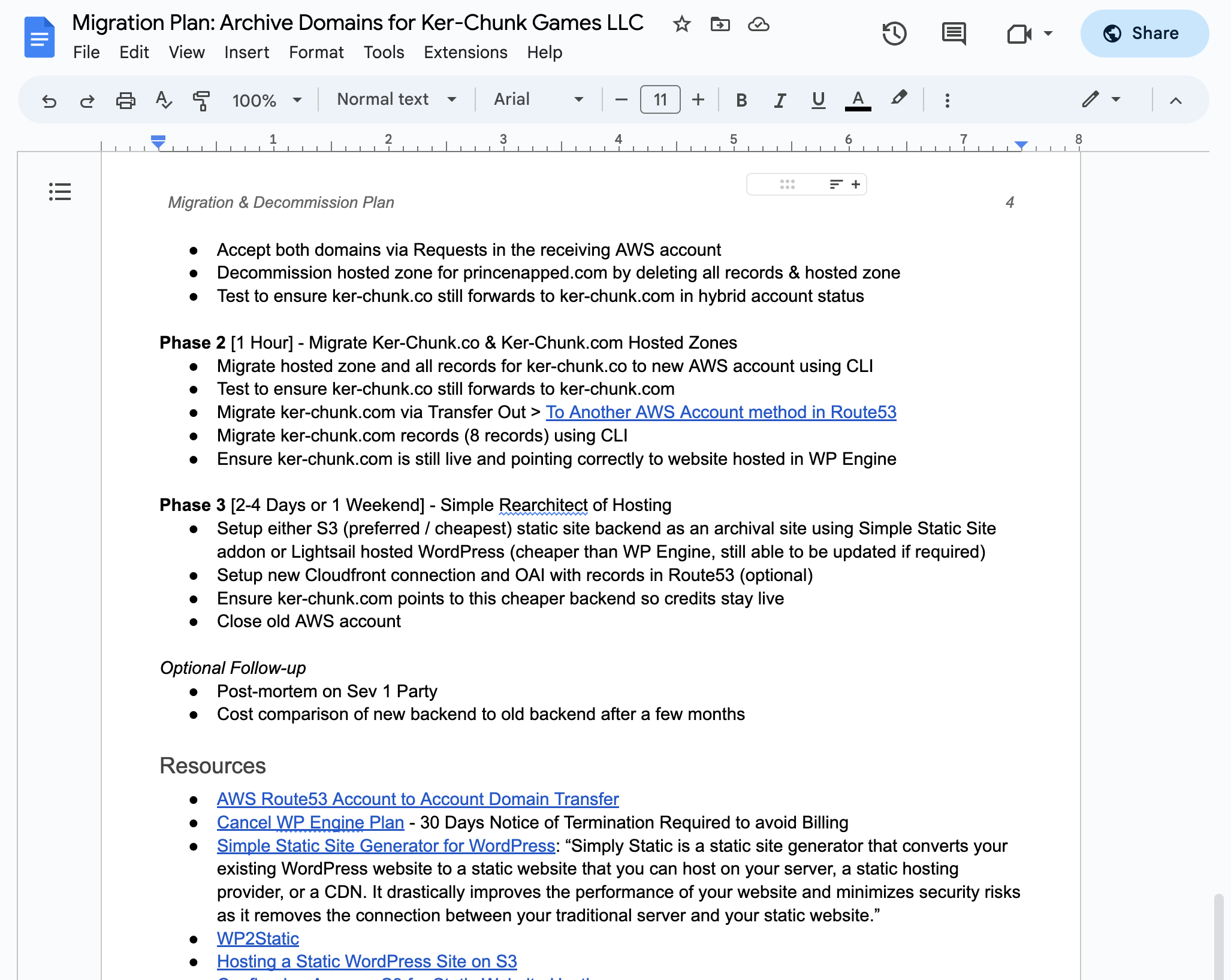Image resolution: width=1231 pixels, height=980 pixels.
Task: Open the Extensions menu
Action: point(465,53)
